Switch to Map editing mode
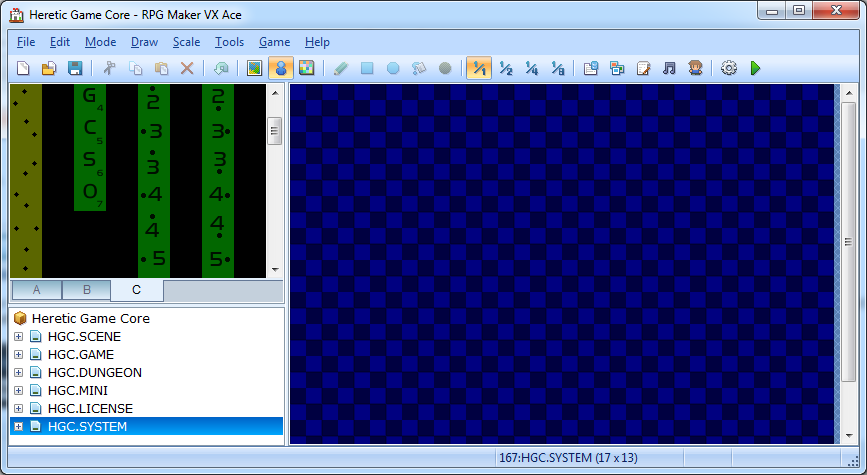867x475 pixels. pos(255,69)
